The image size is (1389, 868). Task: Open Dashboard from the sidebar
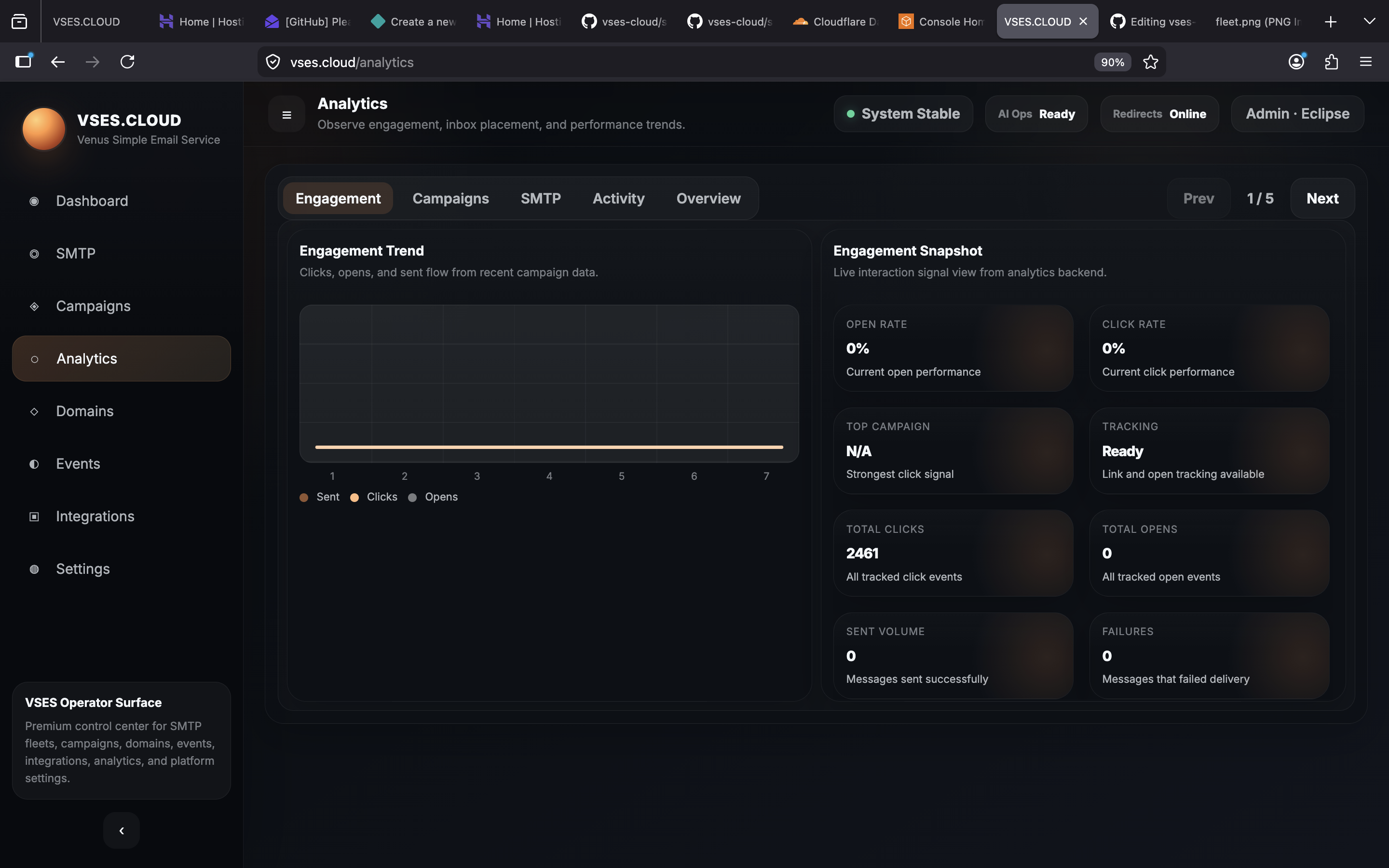(121, 201)
